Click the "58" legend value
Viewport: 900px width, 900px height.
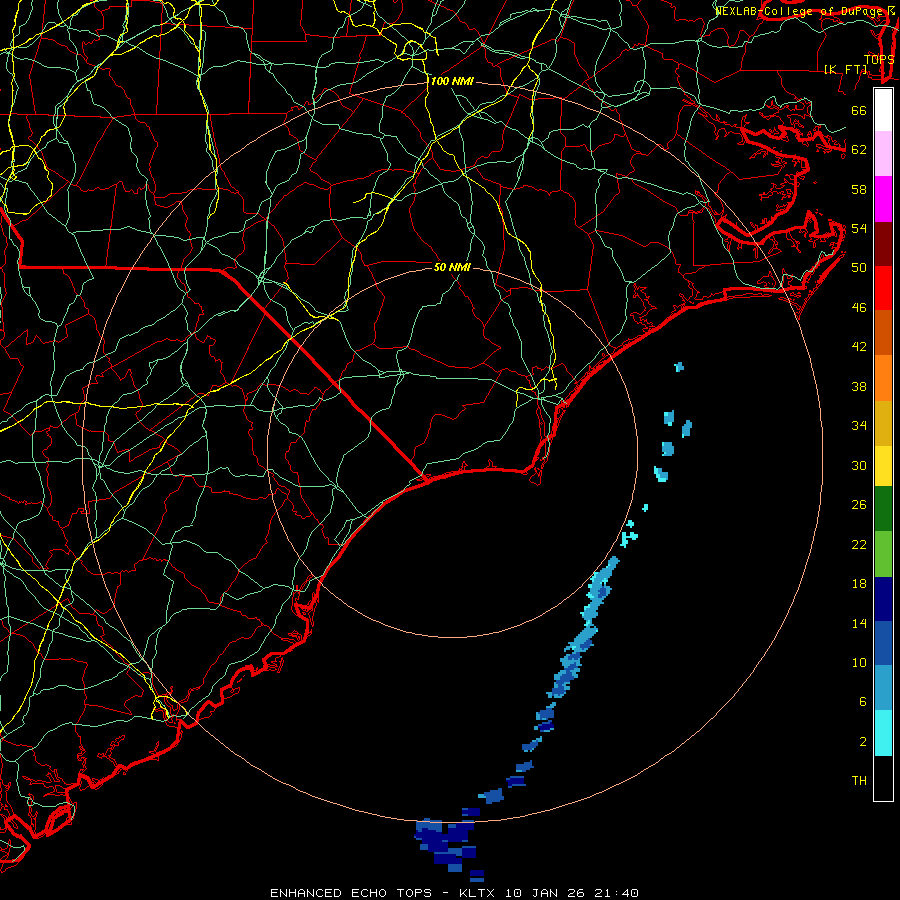(859, 189)
